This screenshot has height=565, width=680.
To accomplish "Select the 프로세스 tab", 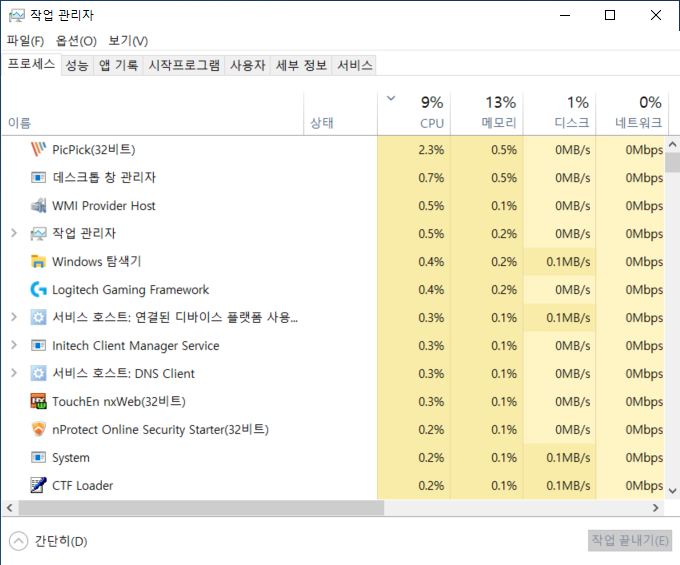I will coord(31,64).
